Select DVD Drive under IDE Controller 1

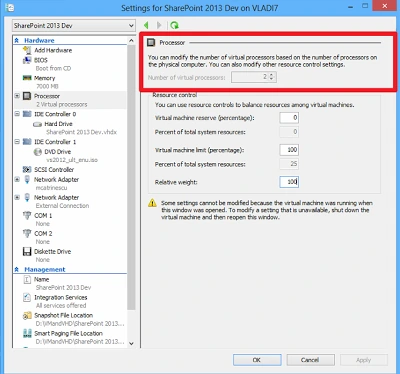(58, 152)
